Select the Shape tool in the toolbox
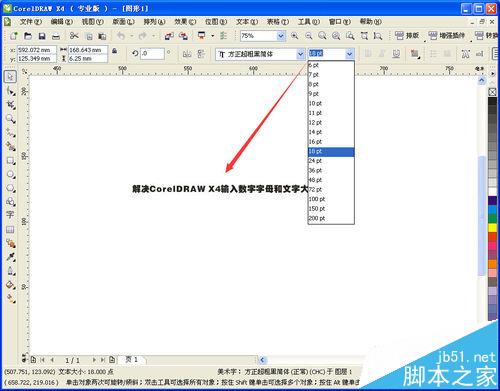Viewport: 500px width, 391px height. coord(10,91)
